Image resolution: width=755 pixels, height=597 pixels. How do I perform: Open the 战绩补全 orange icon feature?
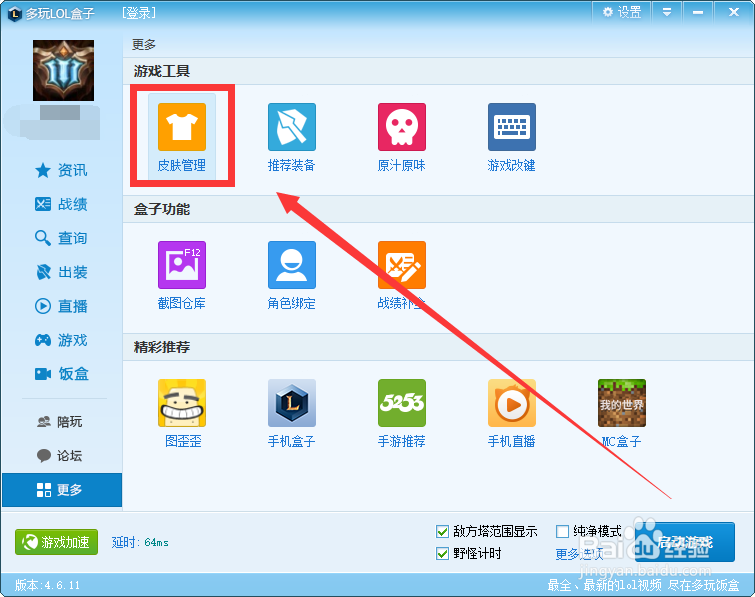(402, 275)
